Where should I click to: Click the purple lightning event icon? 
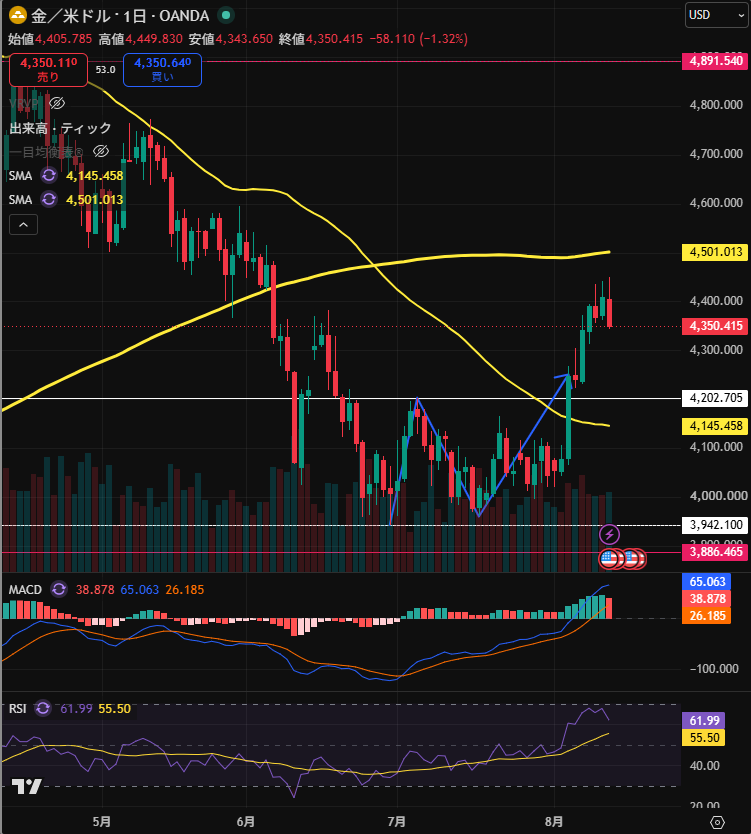tap(610, 534)
